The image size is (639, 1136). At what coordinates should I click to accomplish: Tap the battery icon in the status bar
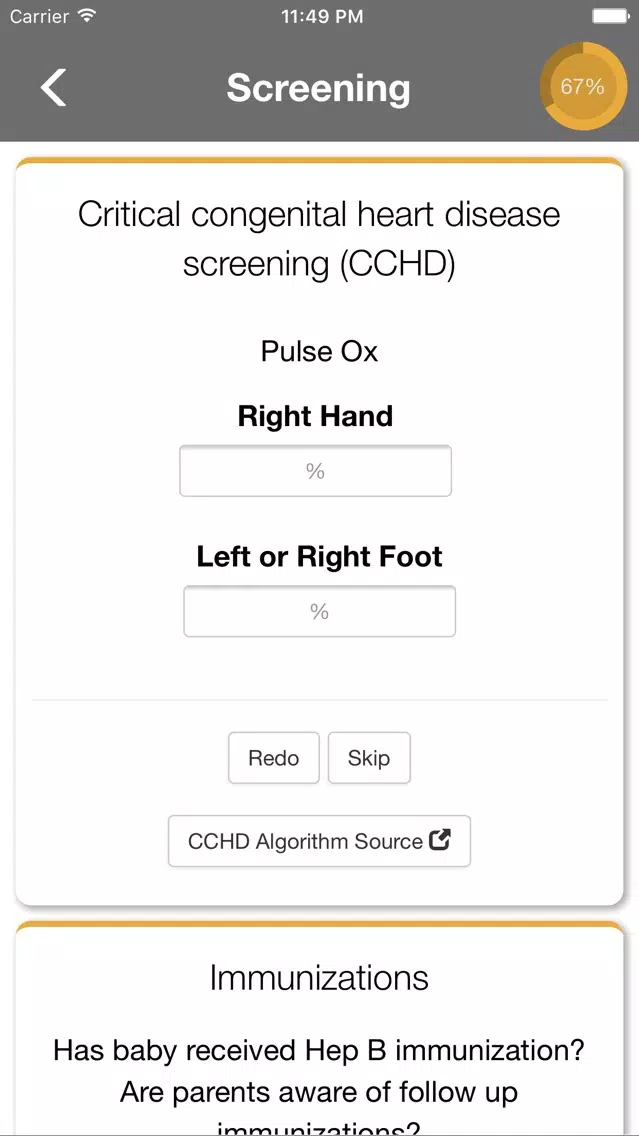pyautogui.click(x=609, y=16)
